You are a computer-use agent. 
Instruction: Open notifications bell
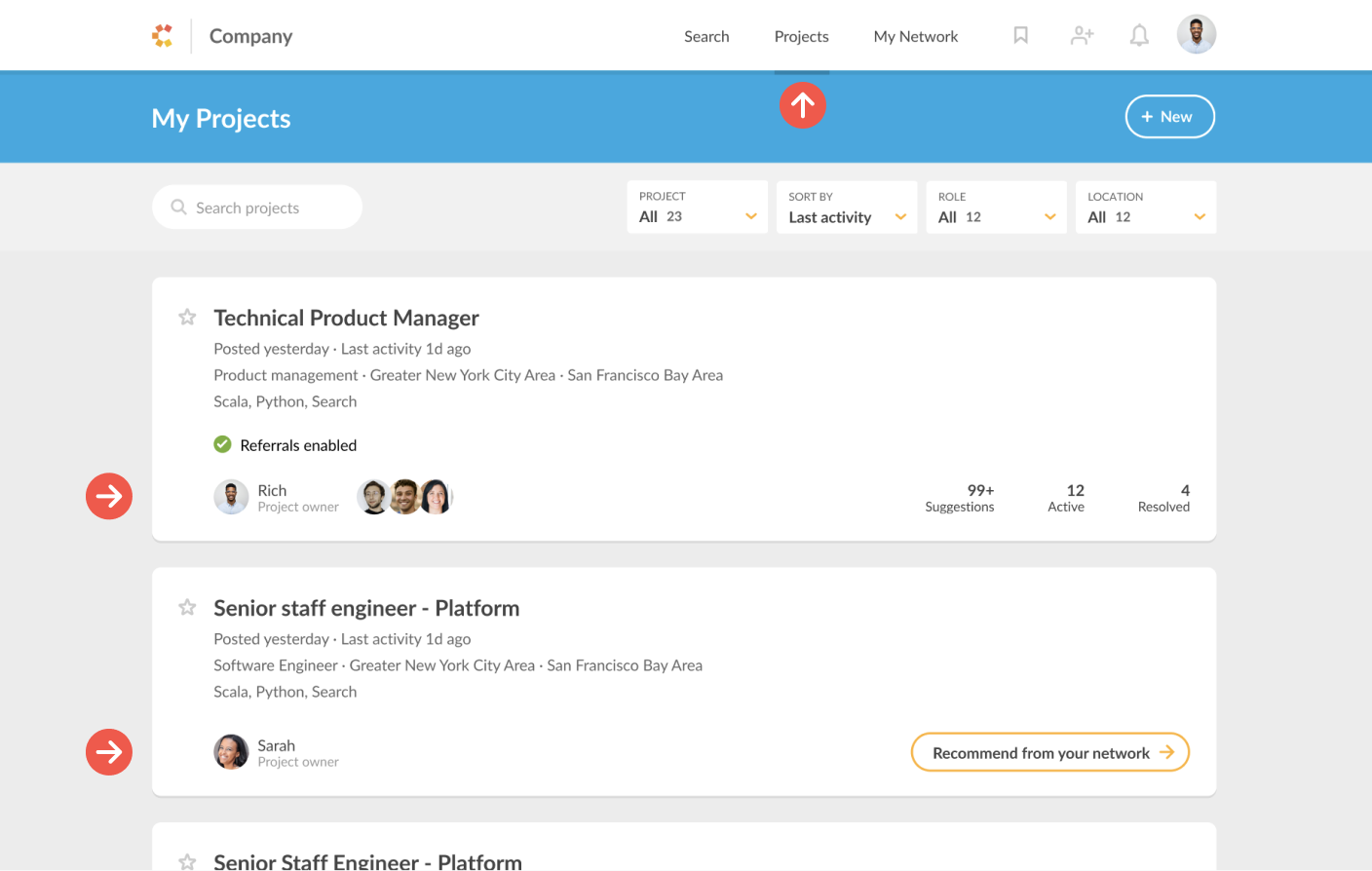pos(1139,36)
